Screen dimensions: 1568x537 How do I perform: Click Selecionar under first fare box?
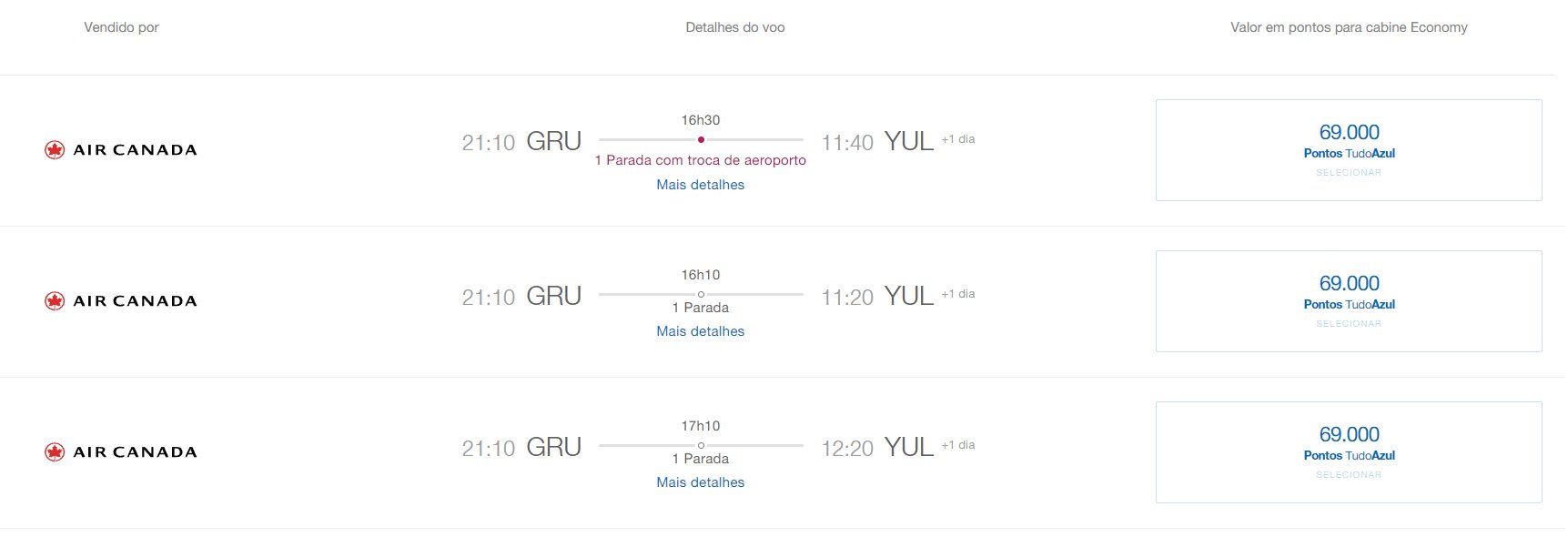[x=1349, y=173]
